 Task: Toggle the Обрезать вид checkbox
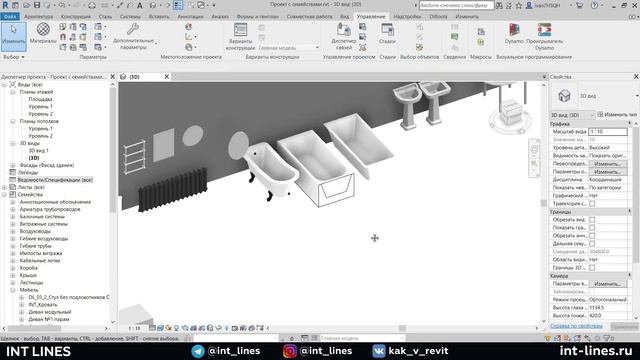pyautogui.click(x=592, y=220)
